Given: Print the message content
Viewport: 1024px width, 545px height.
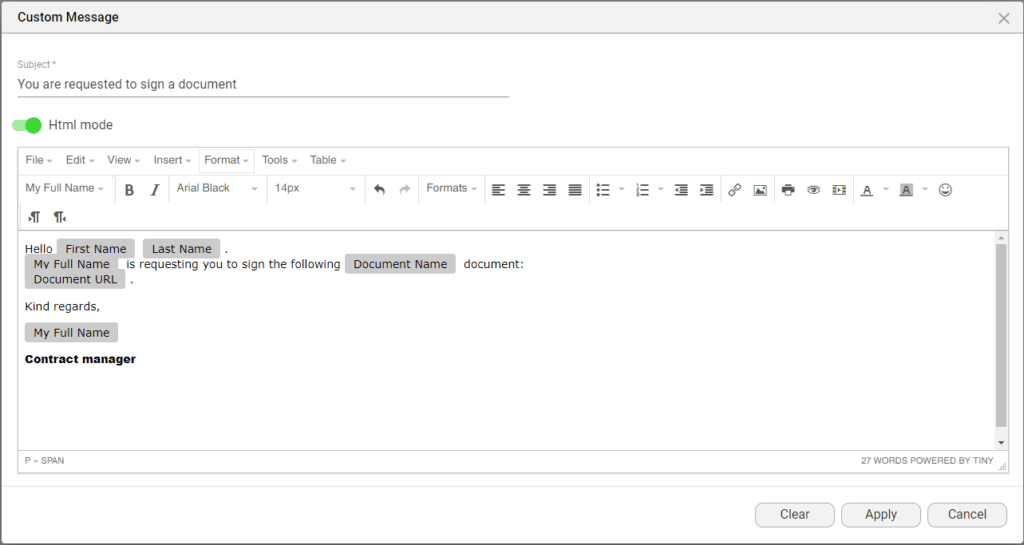Looking at the screenshot, I should (788, 190).
